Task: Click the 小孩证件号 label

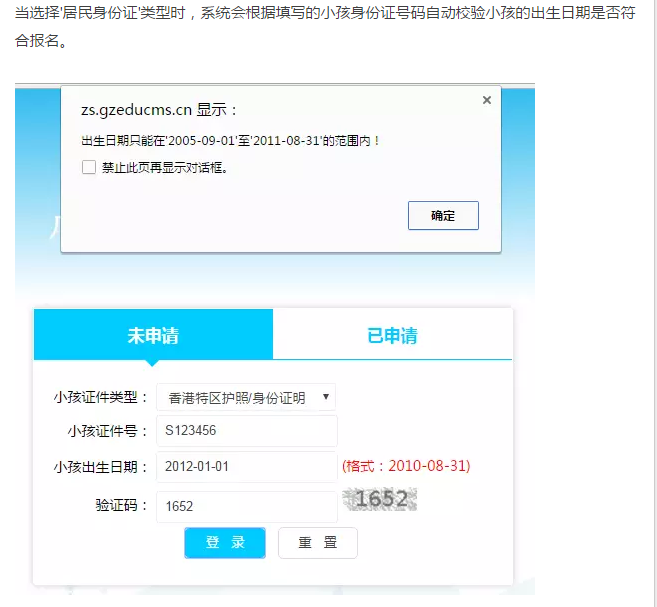Action: pos(108,431)
